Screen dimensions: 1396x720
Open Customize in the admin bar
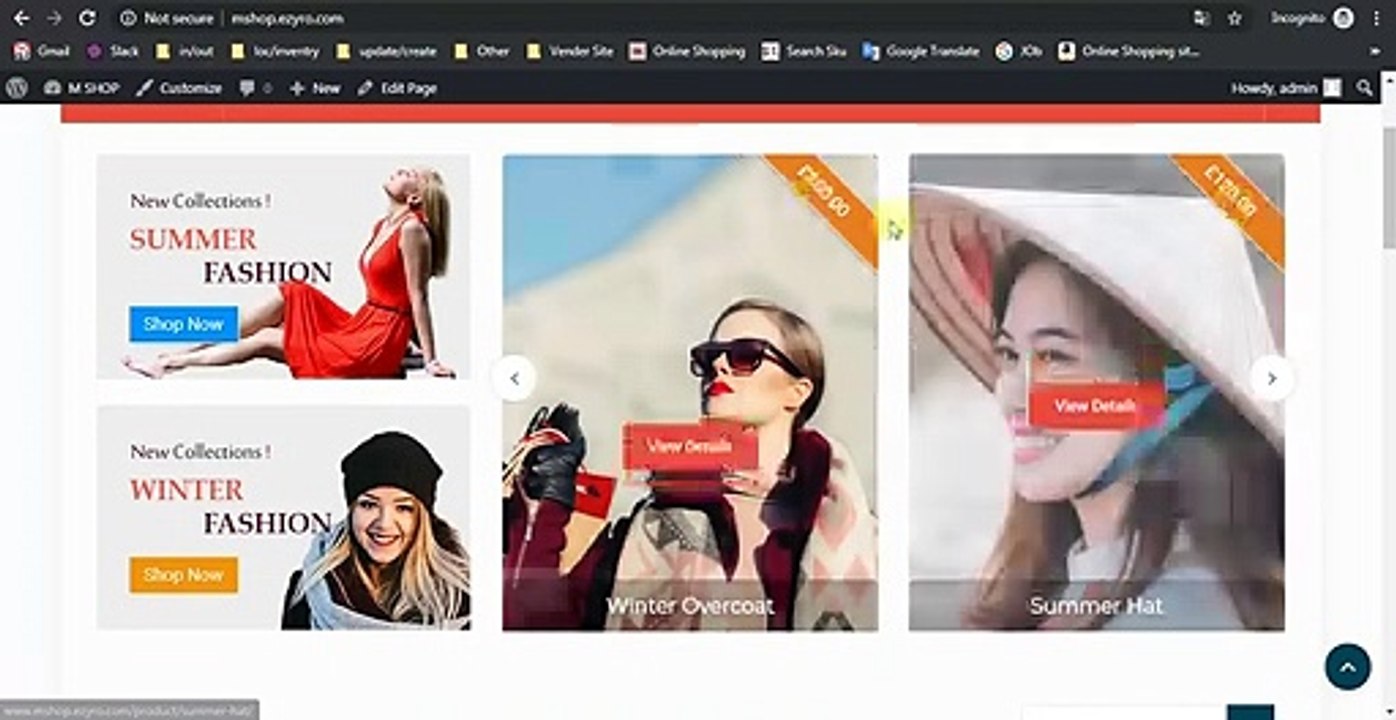(x=179, y=88)
